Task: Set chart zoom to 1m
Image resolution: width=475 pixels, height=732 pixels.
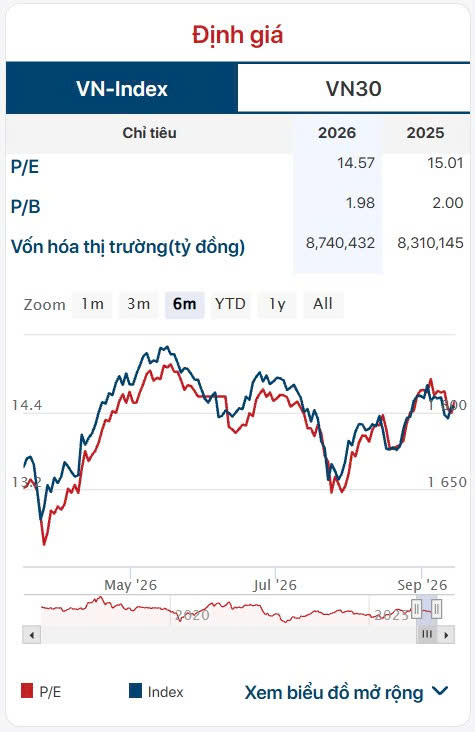Action: point(92,304)
